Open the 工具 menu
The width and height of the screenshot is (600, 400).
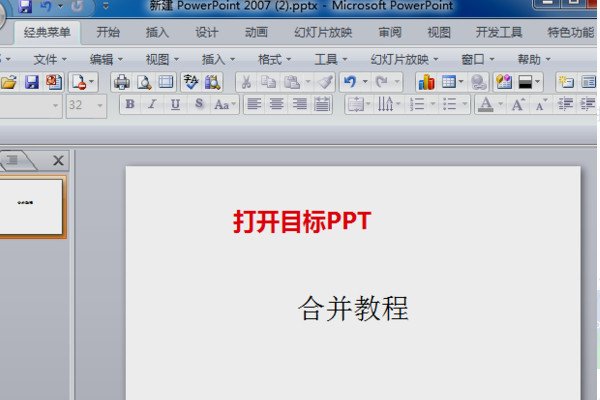point(331,59)
